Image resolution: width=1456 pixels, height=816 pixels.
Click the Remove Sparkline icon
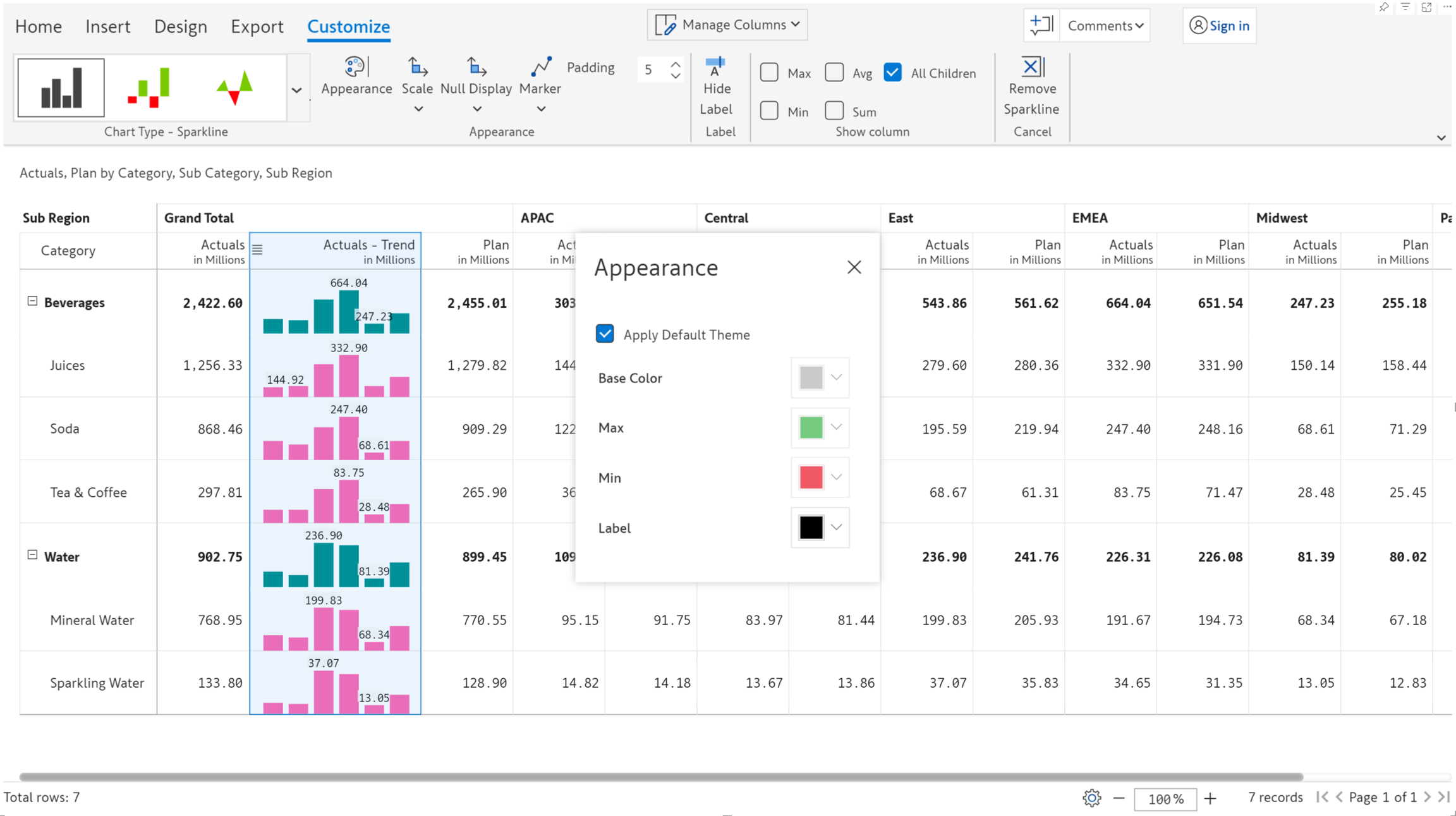click(1031, 67)
